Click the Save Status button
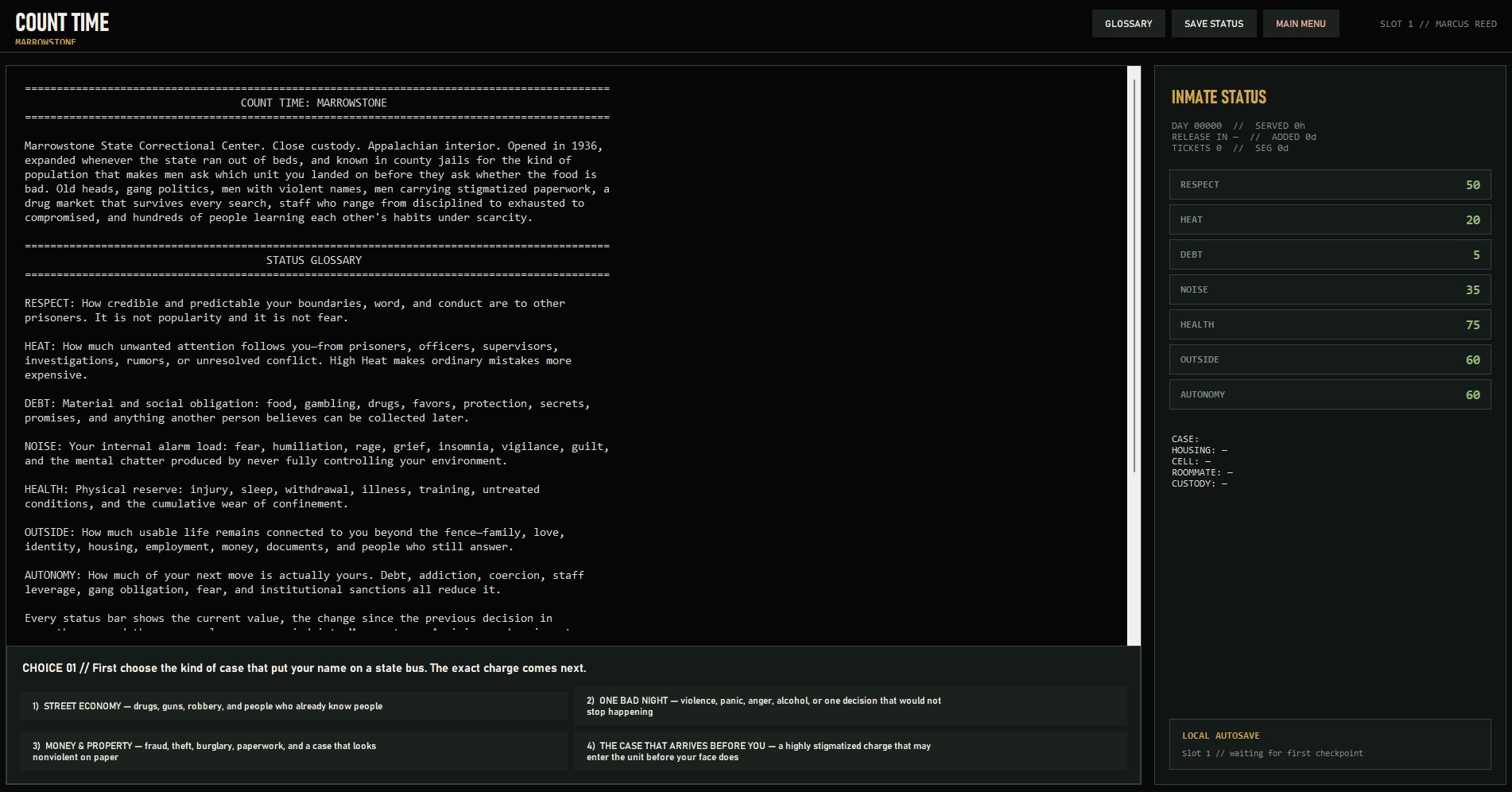This screenshot has width=1512, height=792. 1214,24
